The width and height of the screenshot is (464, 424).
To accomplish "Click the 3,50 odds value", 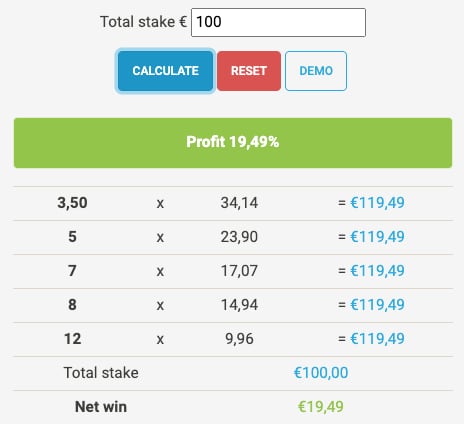I will (x=72, y=203).
